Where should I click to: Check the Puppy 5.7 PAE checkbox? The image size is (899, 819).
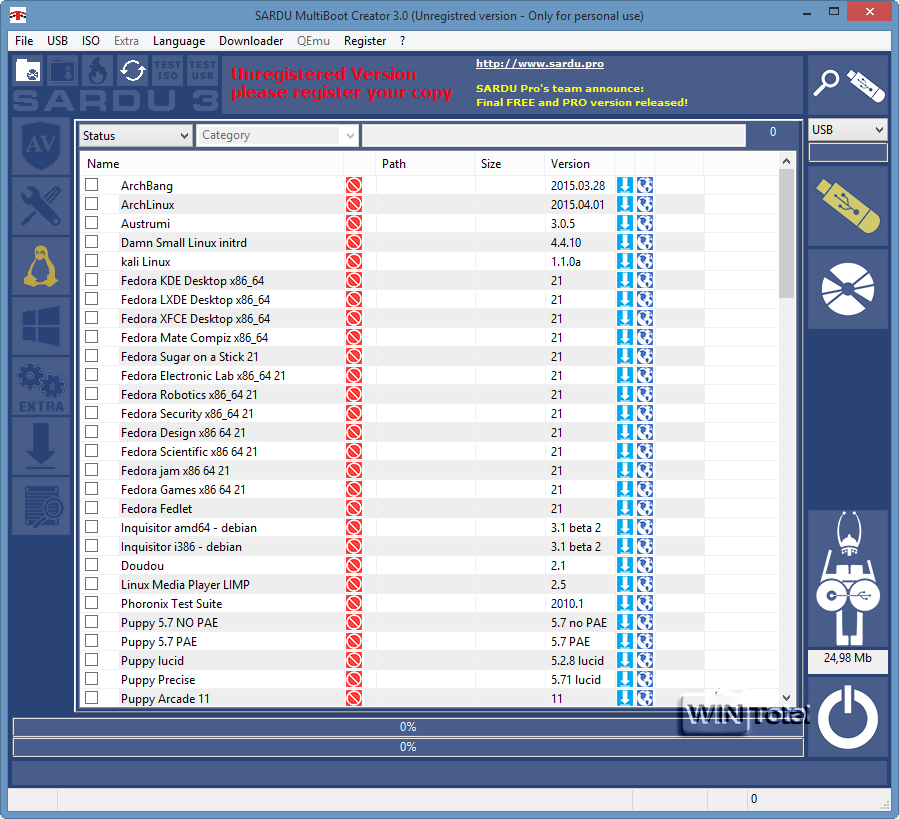[91, 641]
